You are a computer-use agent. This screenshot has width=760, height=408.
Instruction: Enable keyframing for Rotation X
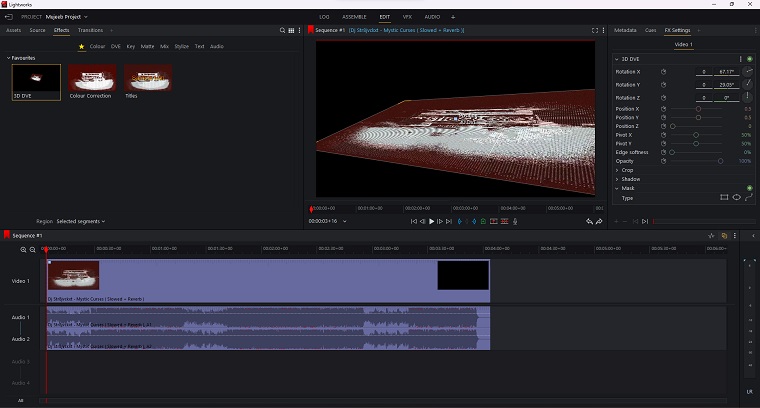tap(664, 72)
